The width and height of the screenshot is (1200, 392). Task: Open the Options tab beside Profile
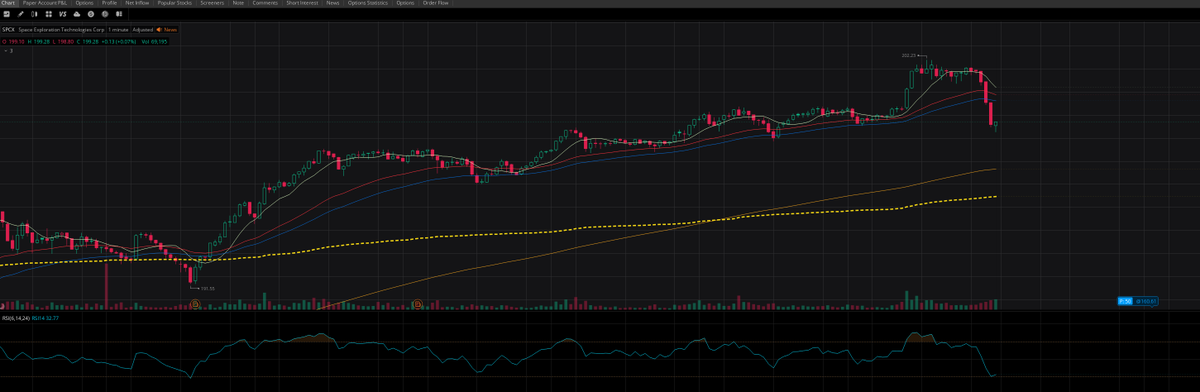84,3
